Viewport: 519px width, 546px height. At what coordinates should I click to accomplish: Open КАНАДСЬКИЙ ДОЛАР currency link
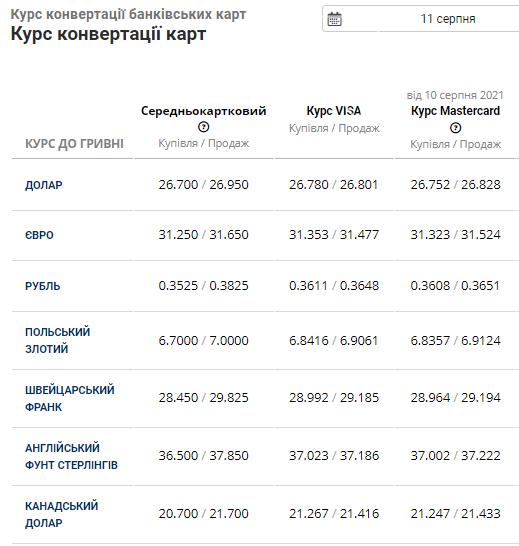pos(61,514)
